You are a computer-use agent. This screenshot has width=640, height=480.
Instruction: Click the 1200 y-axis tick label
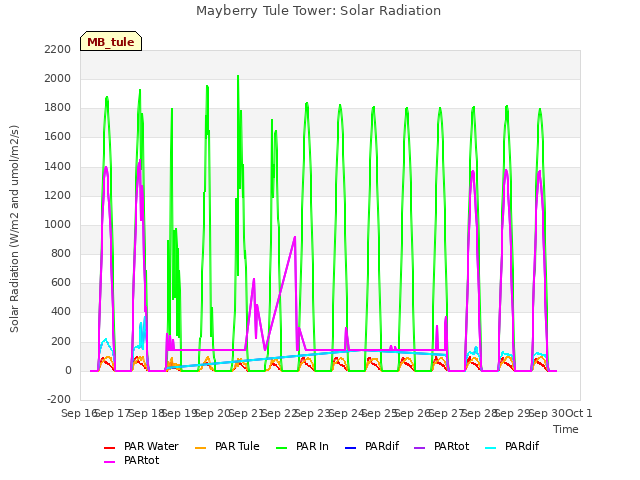(x=58, y=196)
